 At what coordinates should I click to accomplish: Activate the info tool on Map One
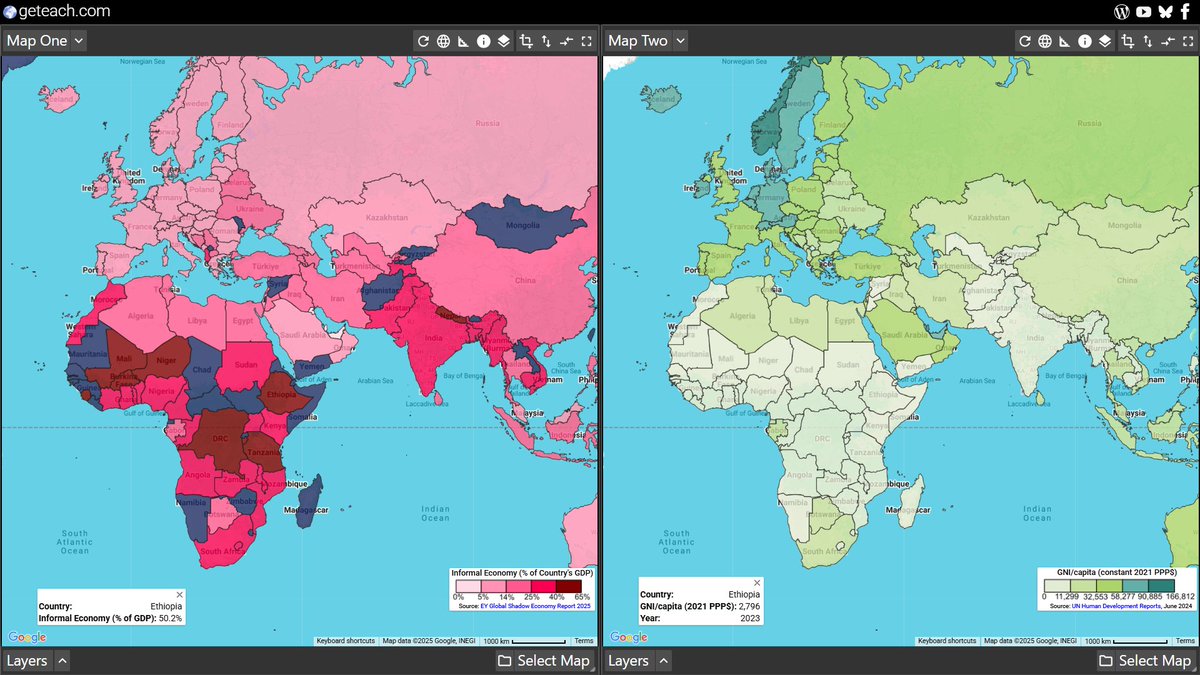483,41
